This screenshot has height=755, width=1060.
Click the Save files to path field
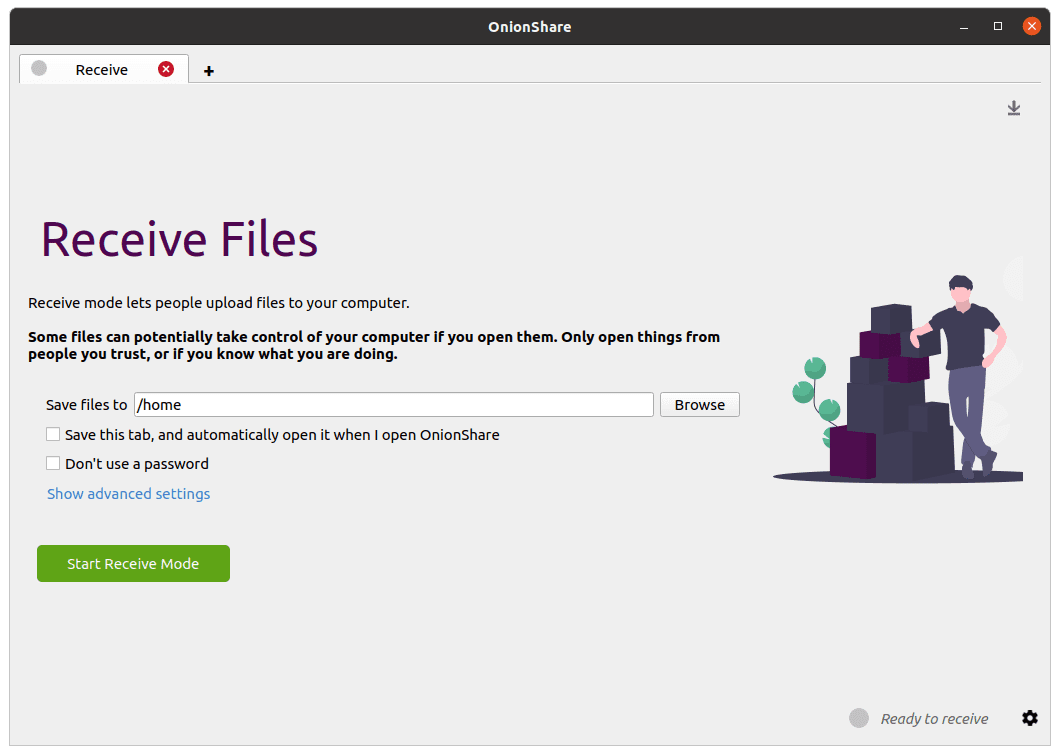(x=393, y=404)
